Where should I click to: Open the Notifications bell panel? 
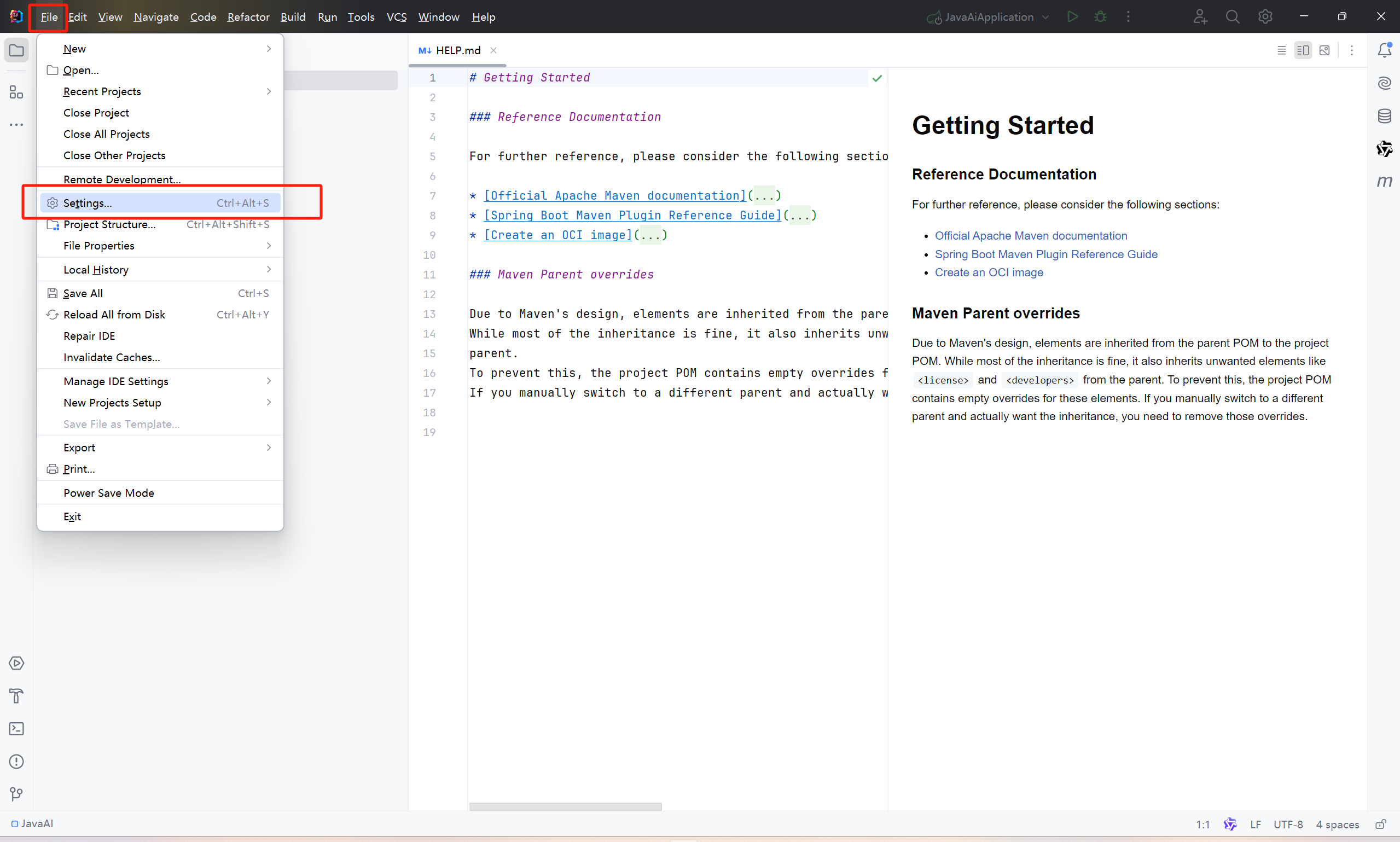(1384, 50)
